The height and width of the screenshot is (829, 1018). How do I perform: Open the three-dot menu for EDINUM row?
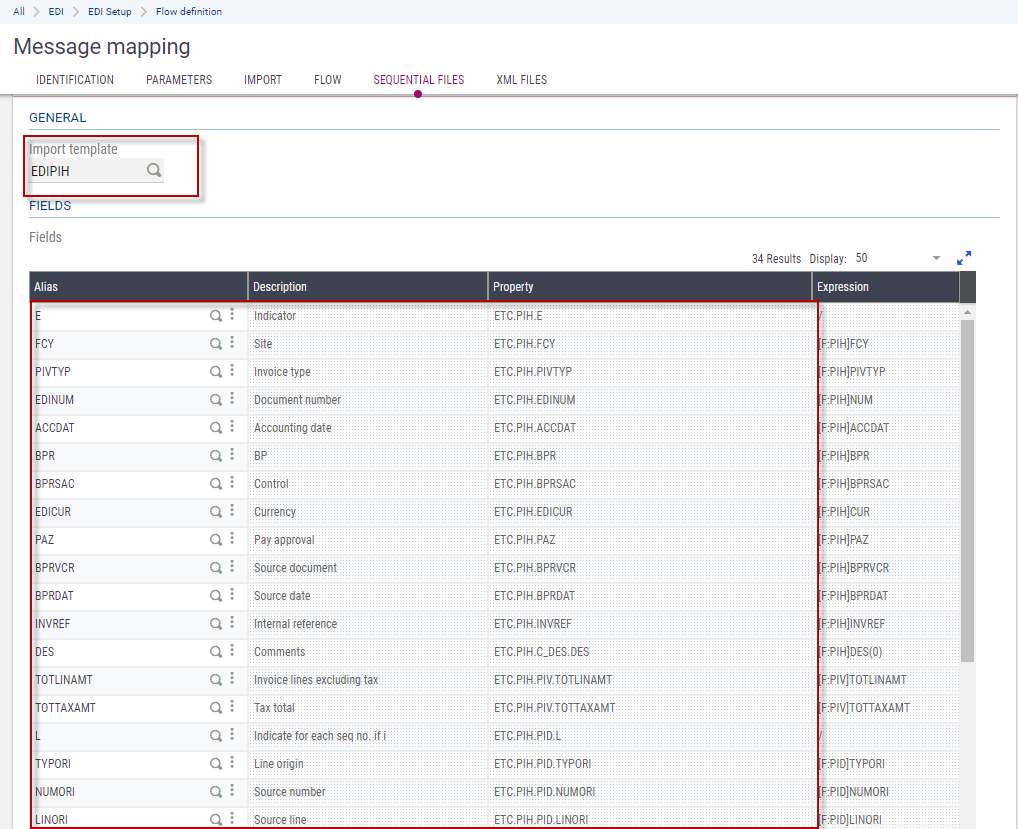pos(232,399)
